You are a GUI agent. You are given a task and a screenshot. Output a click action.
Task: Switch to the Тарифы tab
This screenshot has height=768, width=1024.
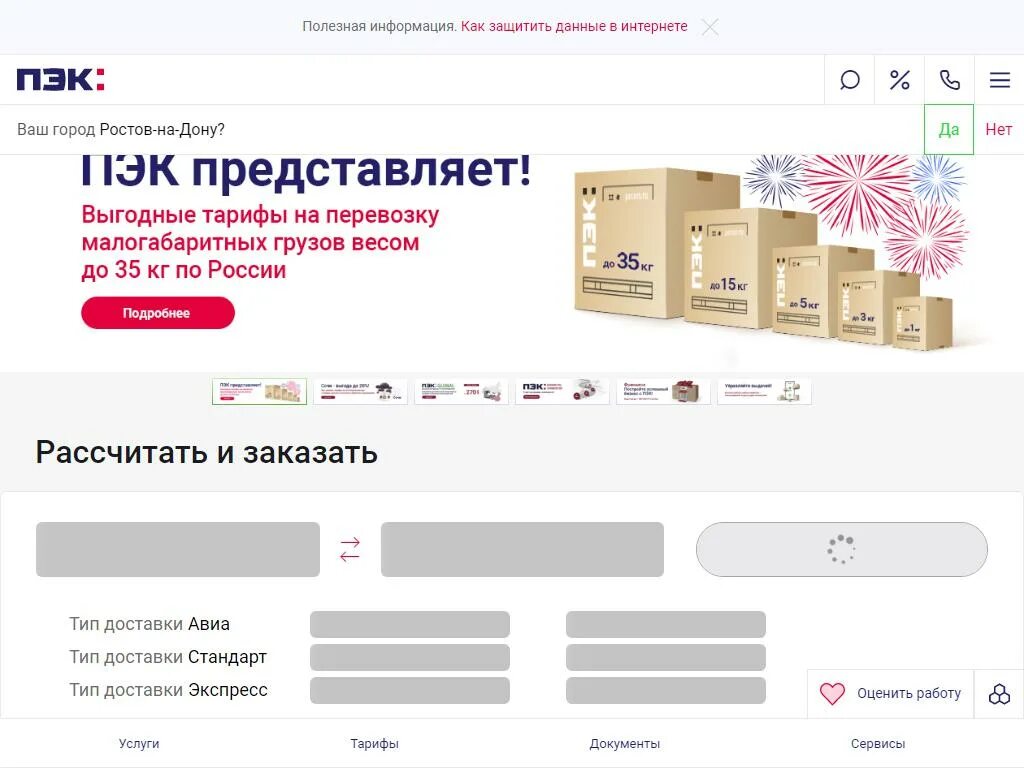pyautogui.click(x=374, y=743)
